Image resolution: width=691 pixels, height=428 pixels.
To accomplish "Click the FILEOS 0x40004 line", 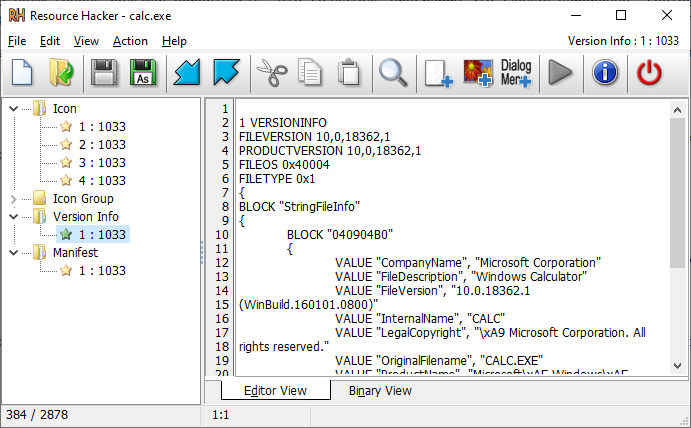I will (284, 165).
